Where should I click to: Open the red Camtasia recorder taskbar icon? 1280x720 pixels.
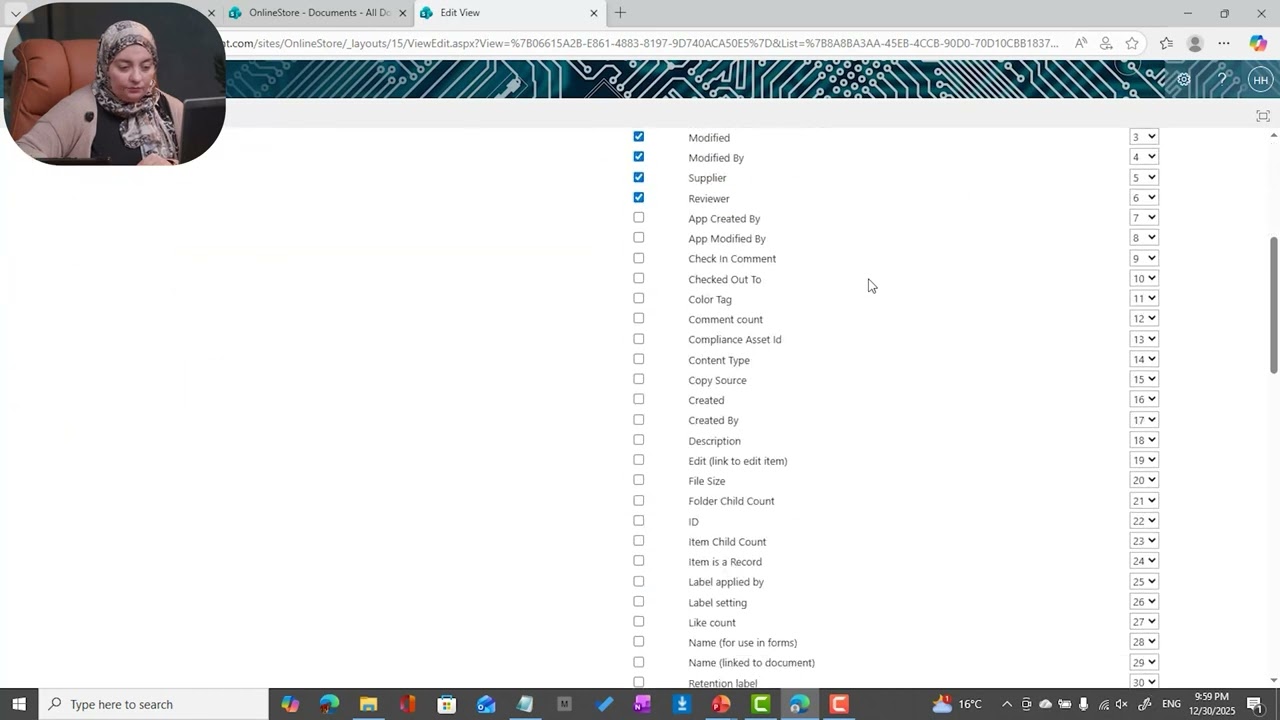[x=839, y=704]
